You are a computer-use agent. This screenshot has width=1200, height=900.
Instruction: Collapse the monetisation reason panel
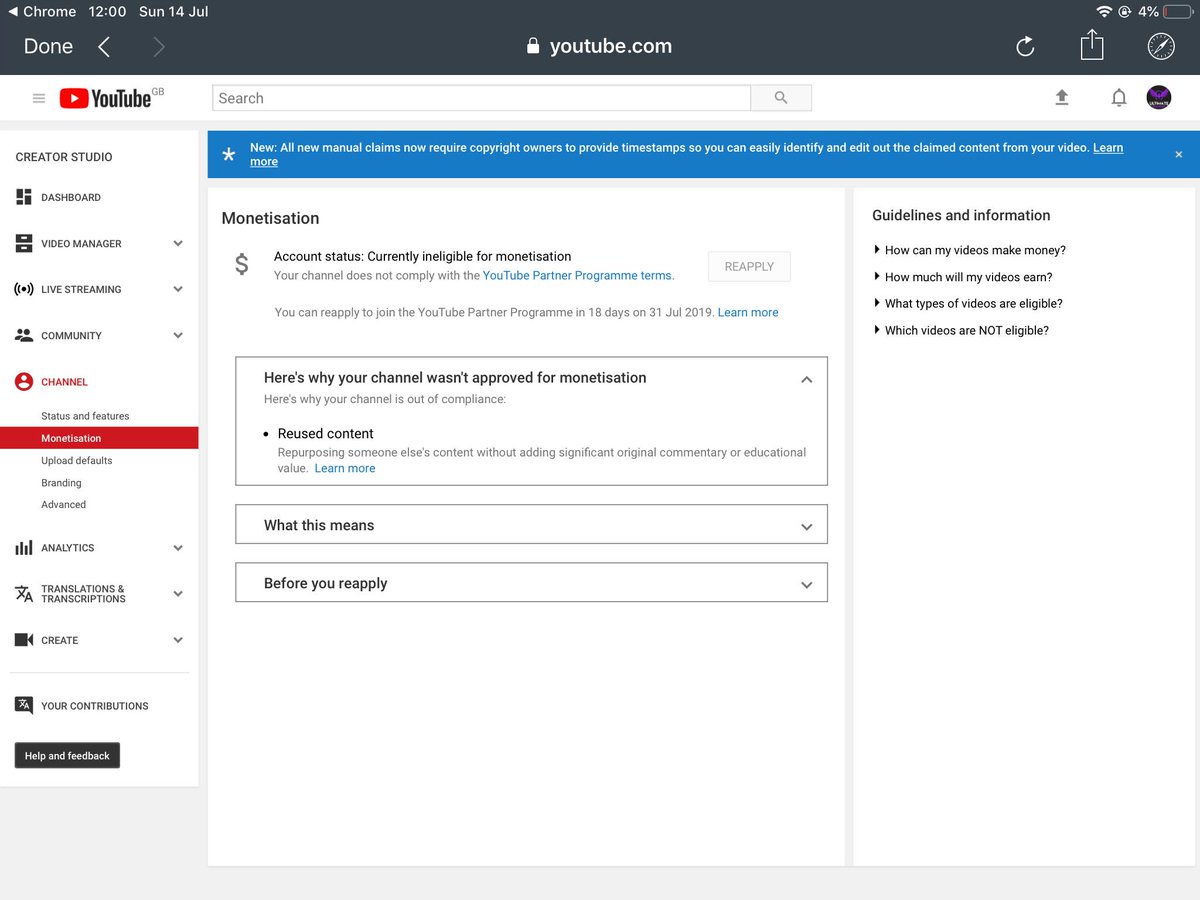807,379
